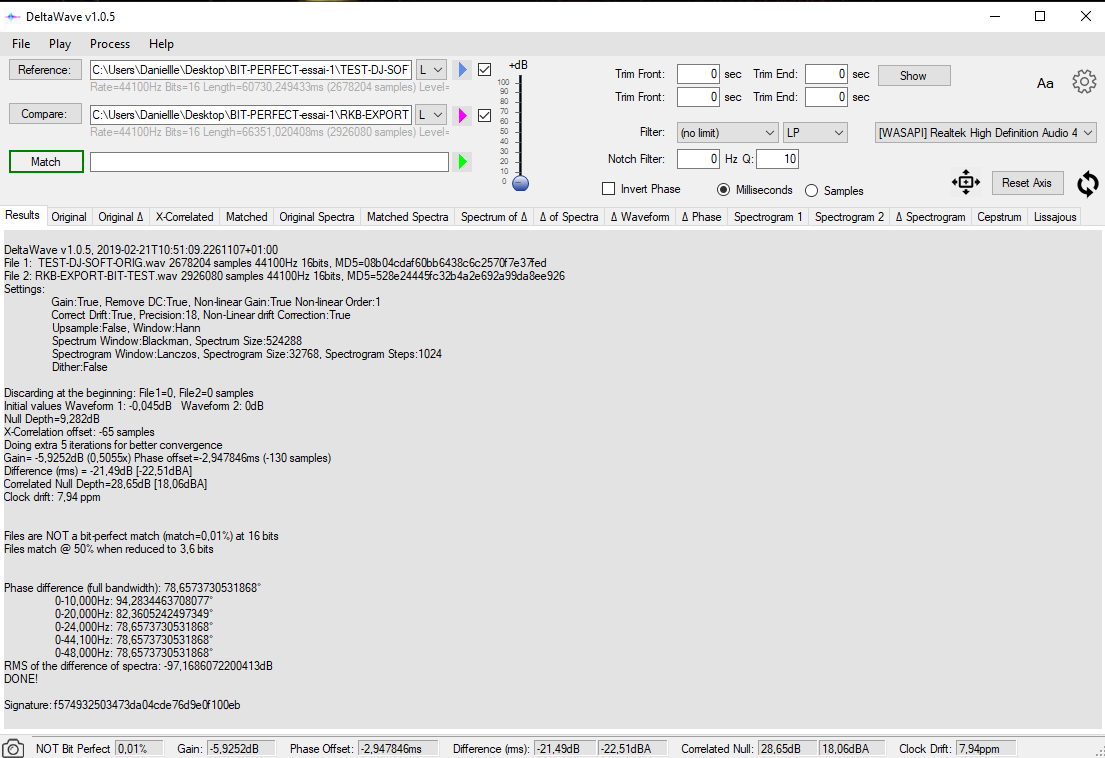Play the Compare file with magenta arrow

tap(462, 115)
